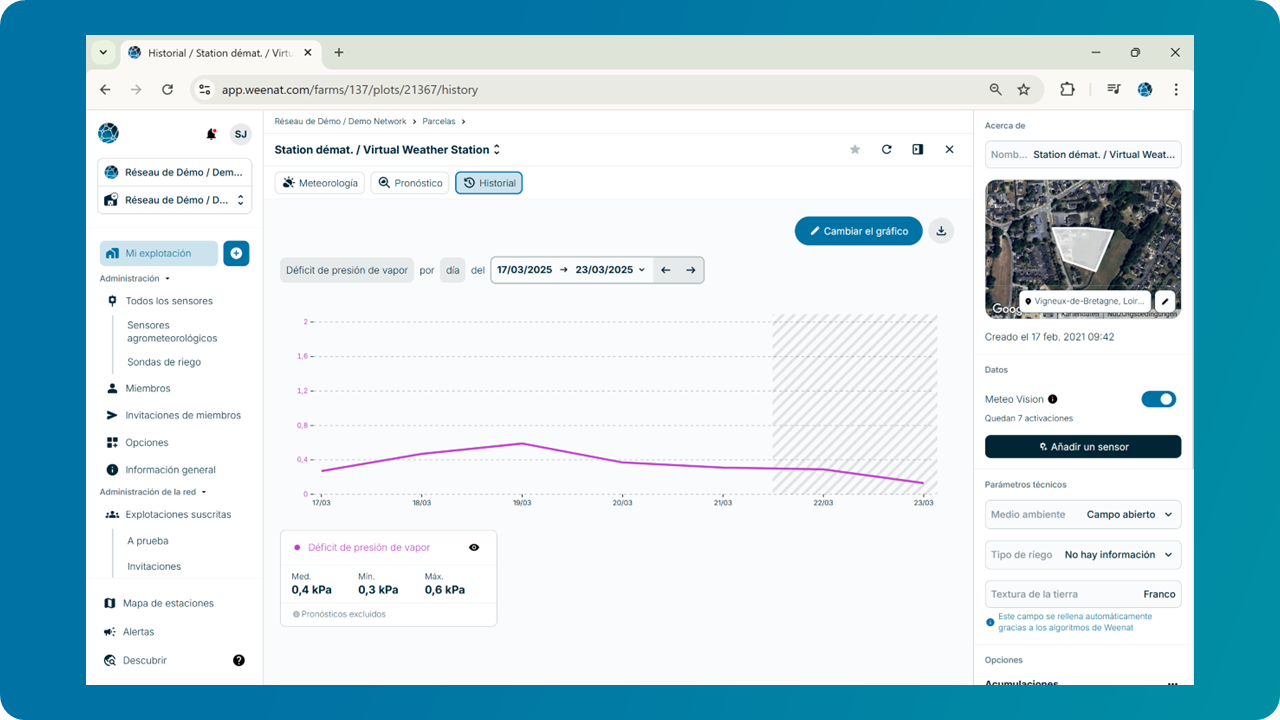View site information icon in address bar
The height and width of the screenshot is (720, 1280).
pos(204,89)
